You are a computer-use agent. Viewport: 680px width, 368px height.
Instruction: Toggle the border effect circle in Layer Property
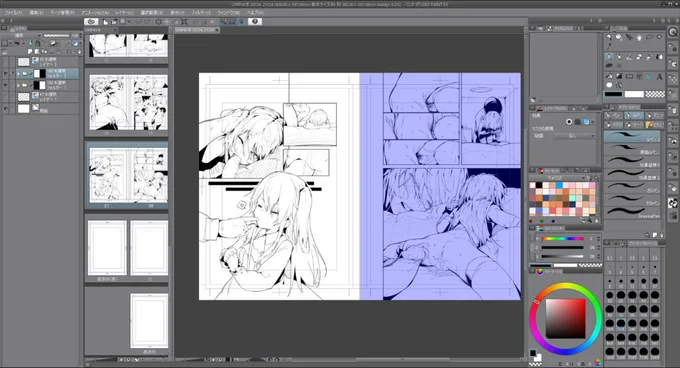(x=569, y=122)
